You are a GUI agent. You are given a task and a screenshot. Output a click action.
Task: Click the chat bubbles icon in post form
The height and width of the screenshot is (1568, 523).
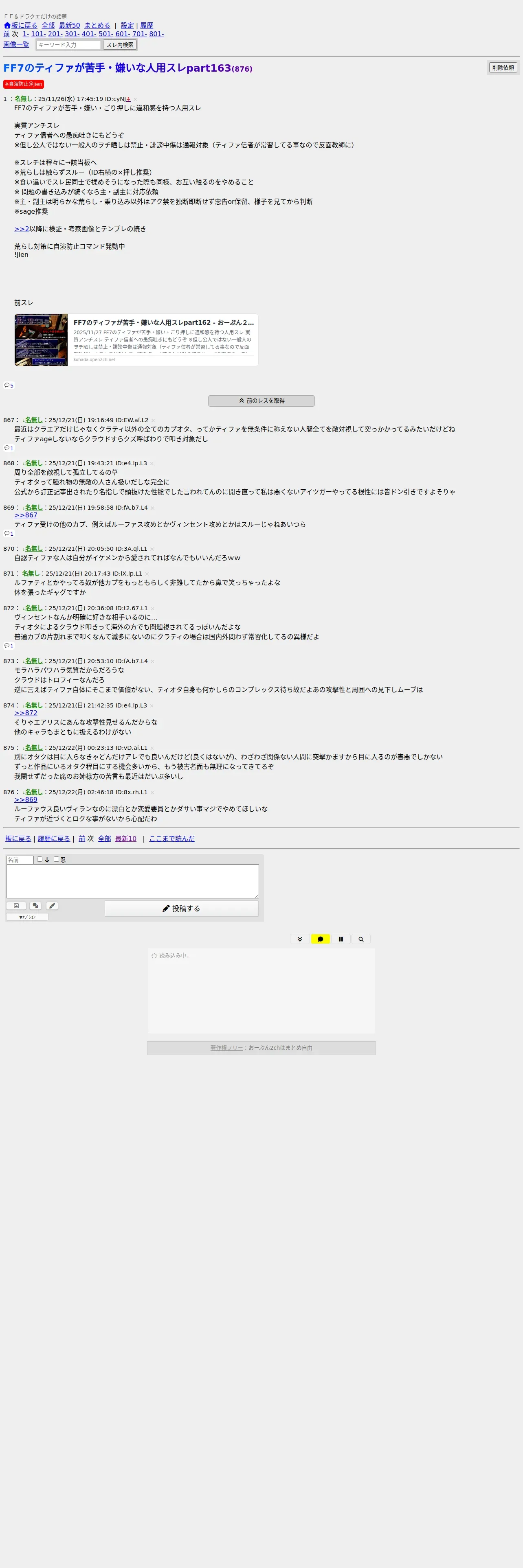tap(35, 906)
